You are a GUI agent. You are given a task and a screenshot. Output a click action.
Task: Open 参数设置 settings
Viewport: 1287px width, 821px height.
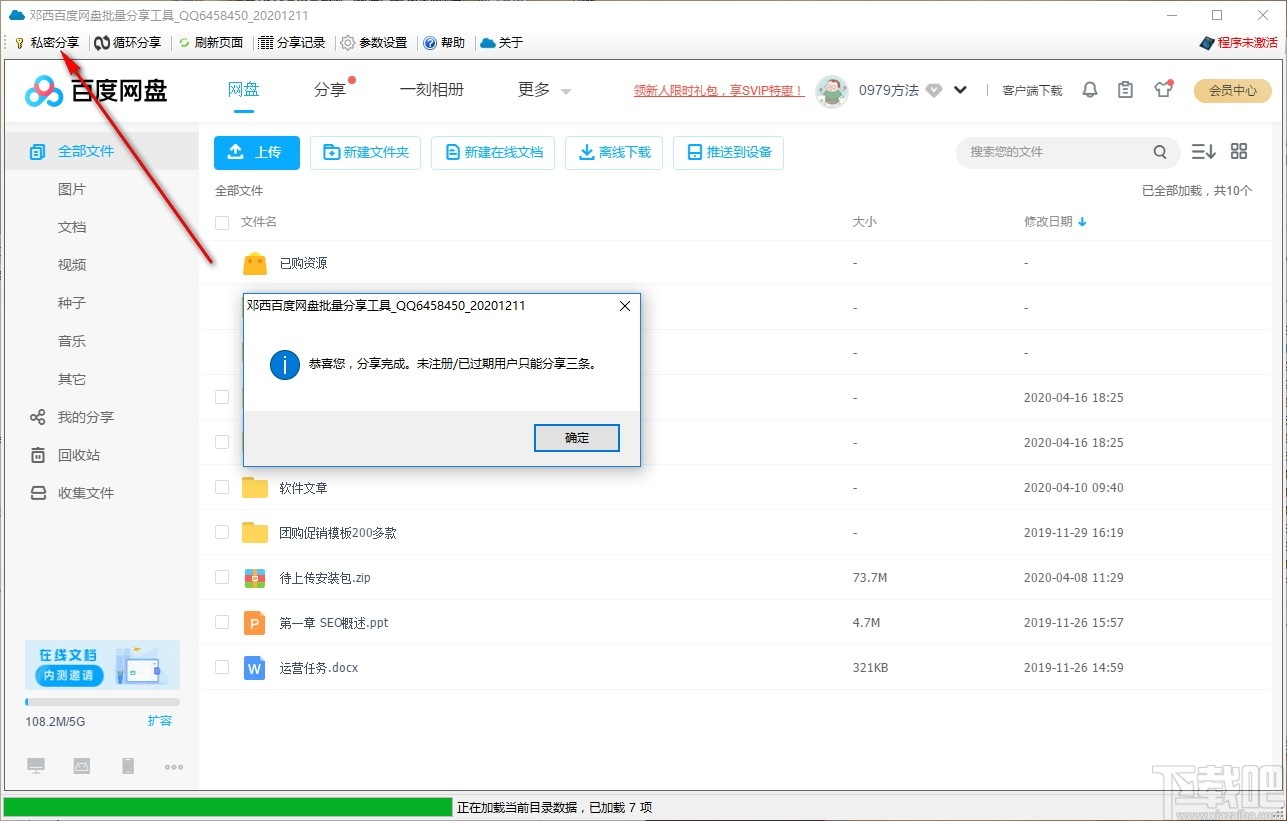(374, 43)
